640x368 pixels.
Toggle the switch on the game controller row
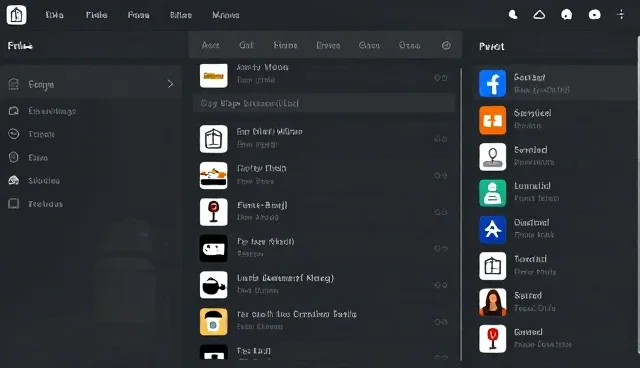(440, 248)
